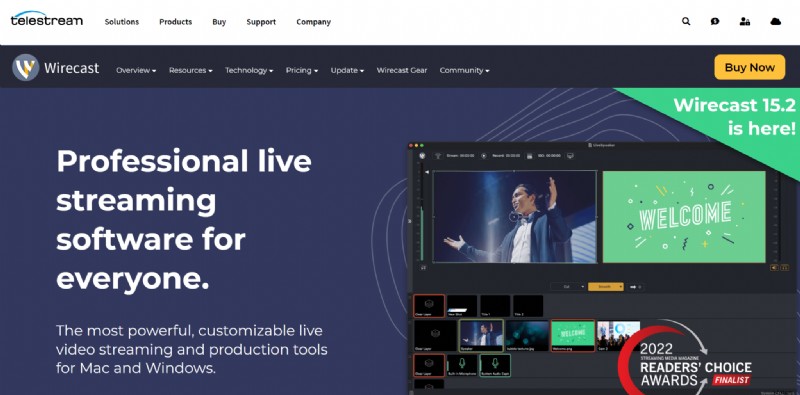Expand the Overview dropdown
The width and height of the screenshot is (800, 395).
pyautogui.click(x=136, y=70)
